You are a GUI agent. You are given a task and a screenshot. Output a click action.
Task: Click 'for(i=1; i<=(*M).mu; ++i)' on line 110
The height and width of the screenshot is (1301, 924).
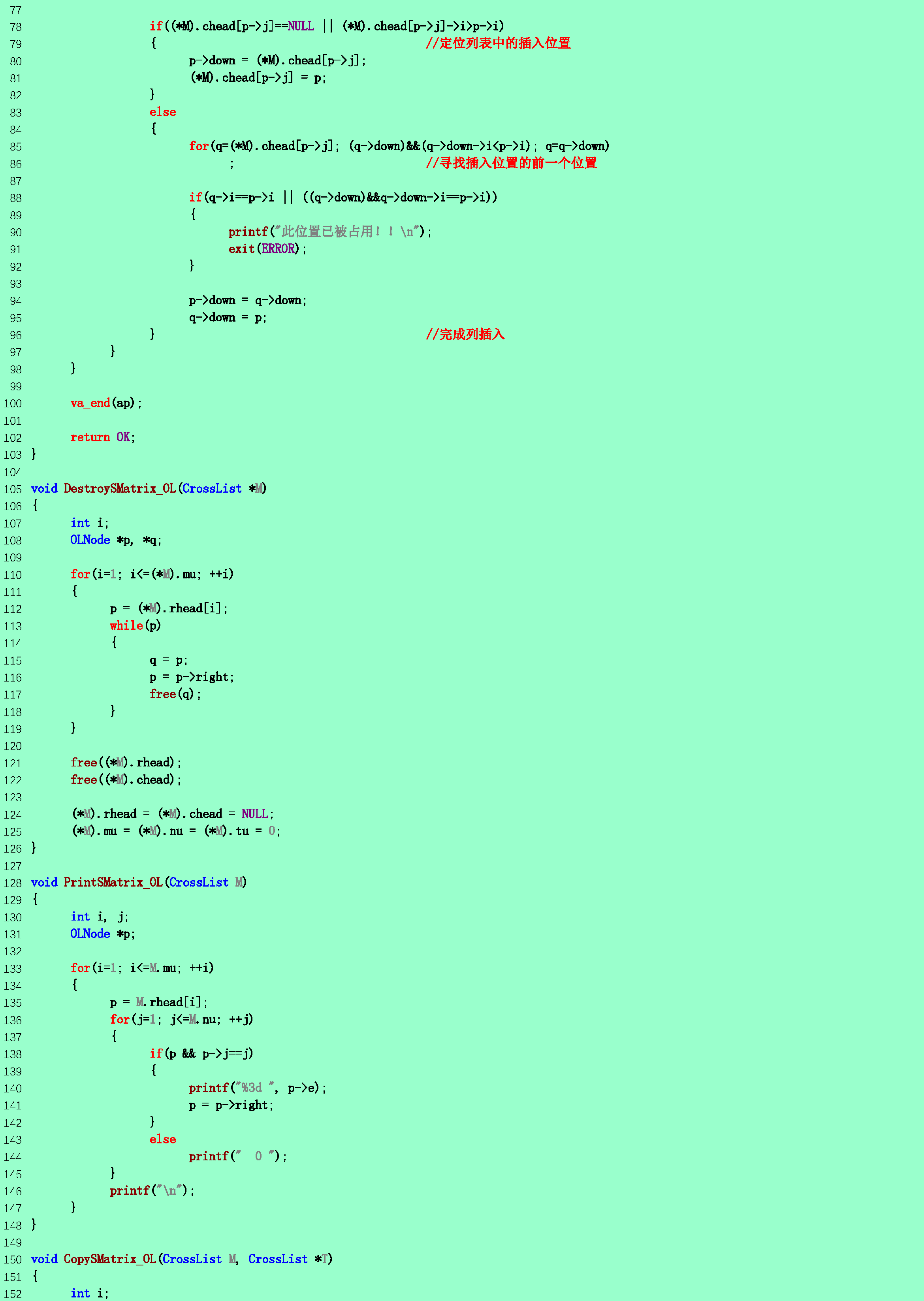(152, 574)
